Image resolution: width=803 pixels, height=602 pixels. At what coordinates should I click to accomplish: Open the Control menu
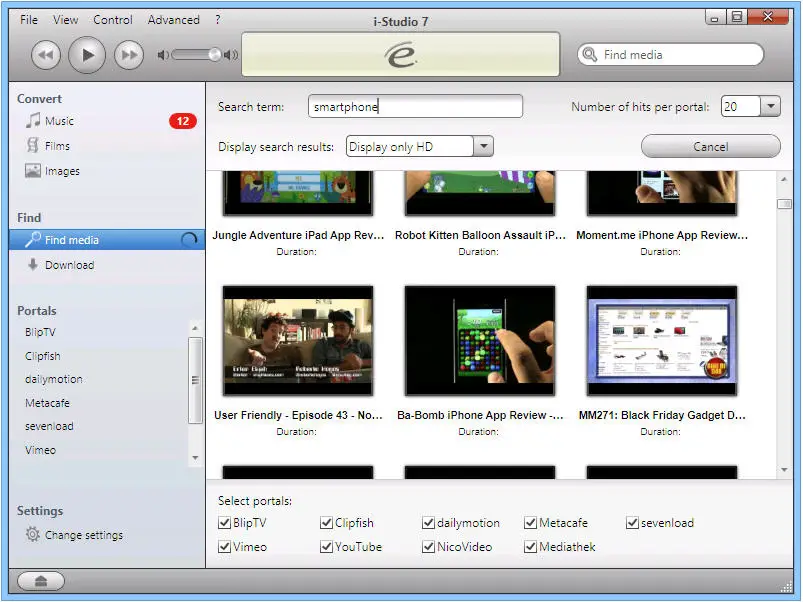pyautogui.click(x=113, y=20)
